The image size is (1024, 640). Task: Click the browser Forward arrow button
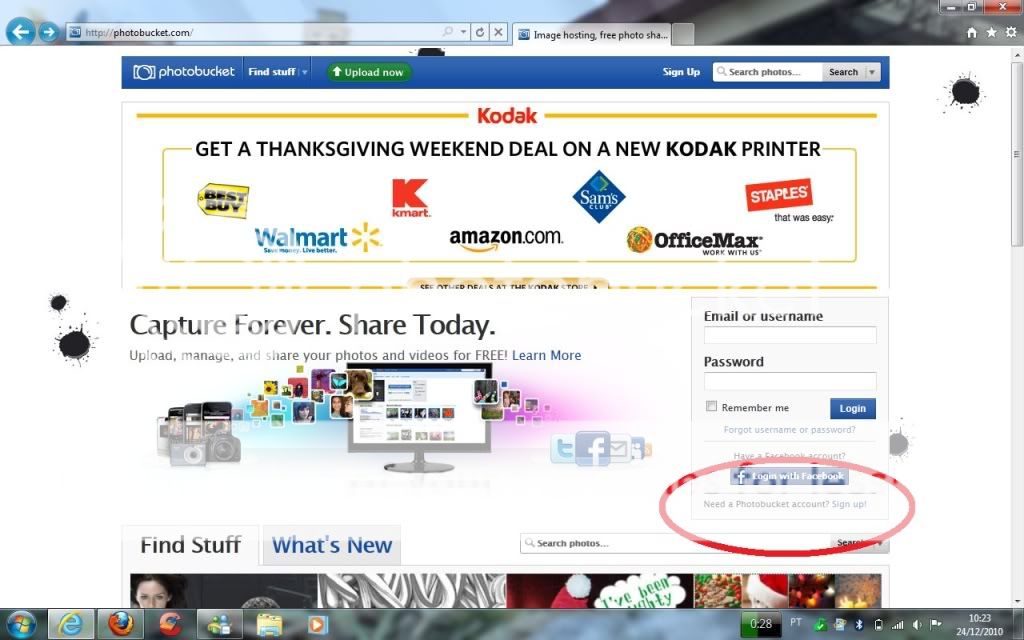click(x=49, y=32)
